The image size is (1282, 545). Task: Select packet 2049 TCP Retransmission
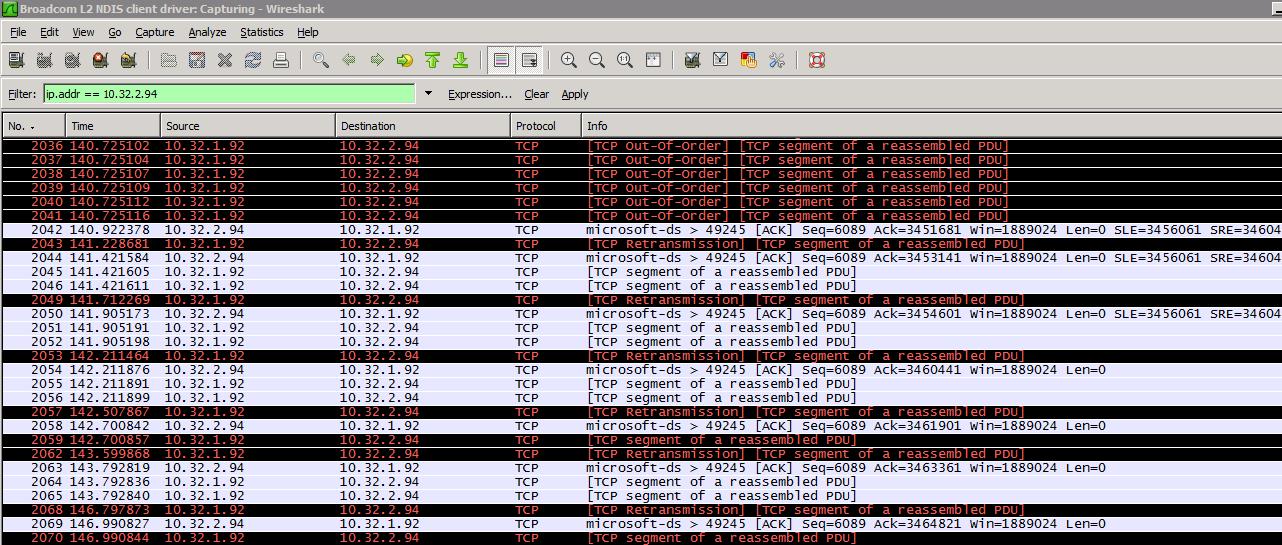(x=641, y=300)
